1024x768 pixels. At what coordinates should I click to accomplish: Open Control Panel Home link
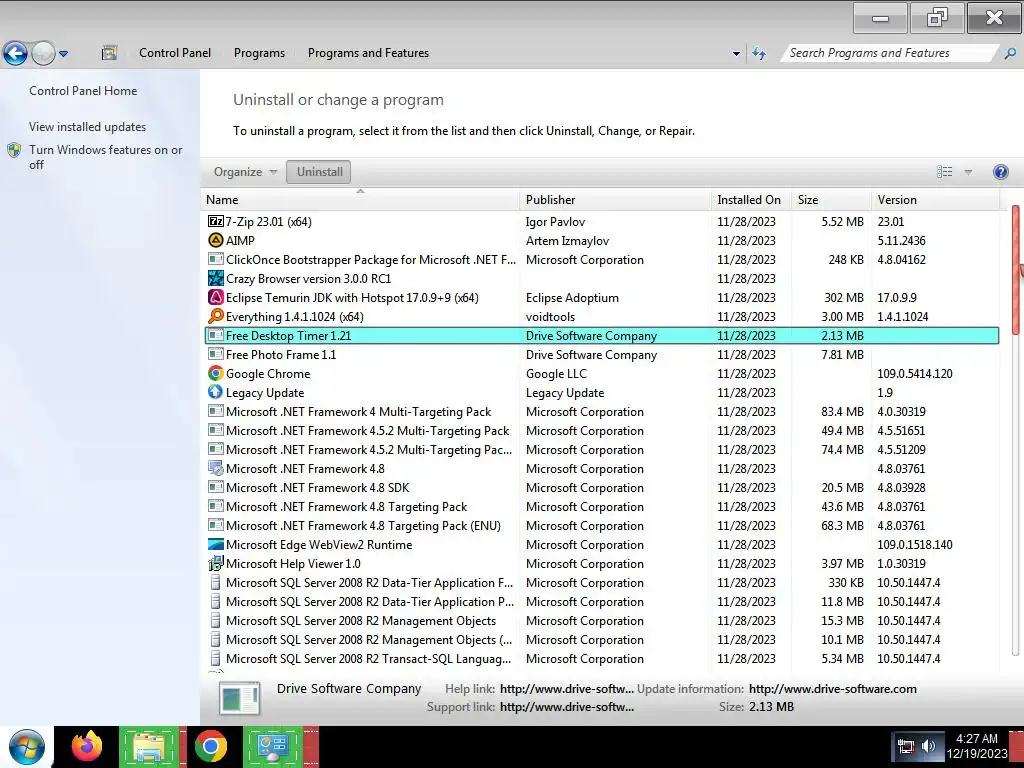click(x=83, y=91)
